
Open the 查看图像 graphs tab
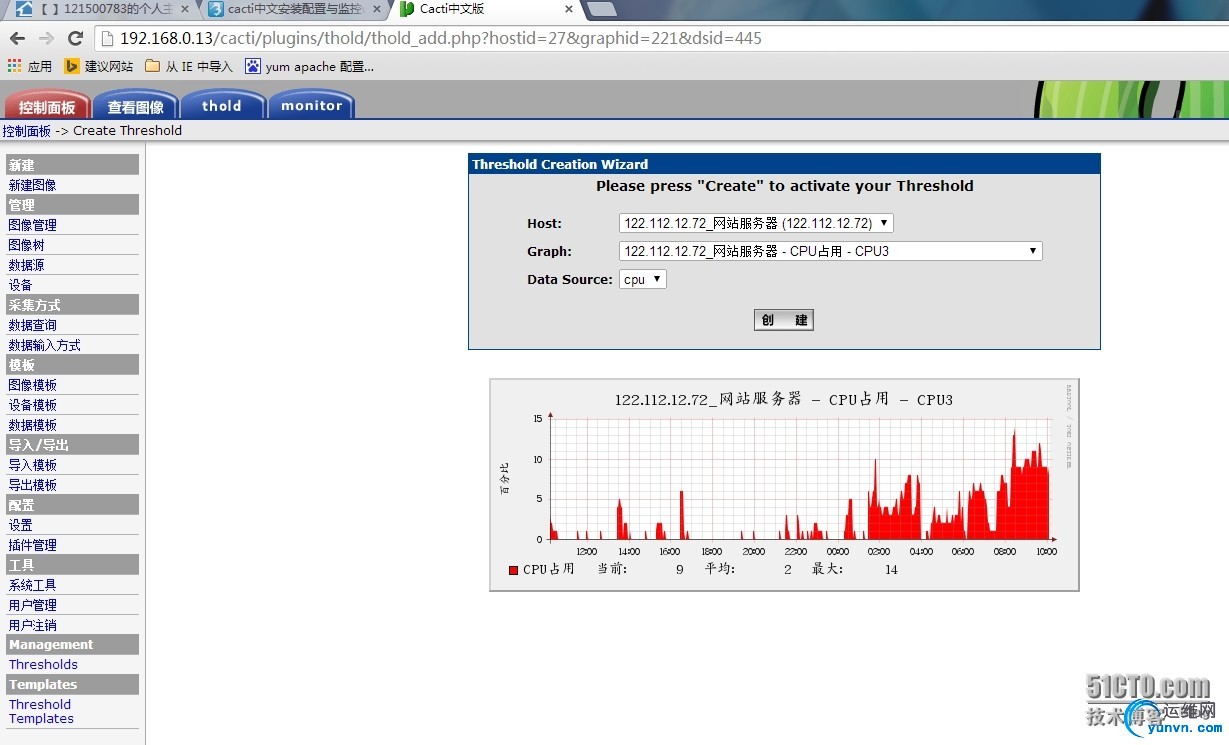pyautogui.click(x=135, y=106)
